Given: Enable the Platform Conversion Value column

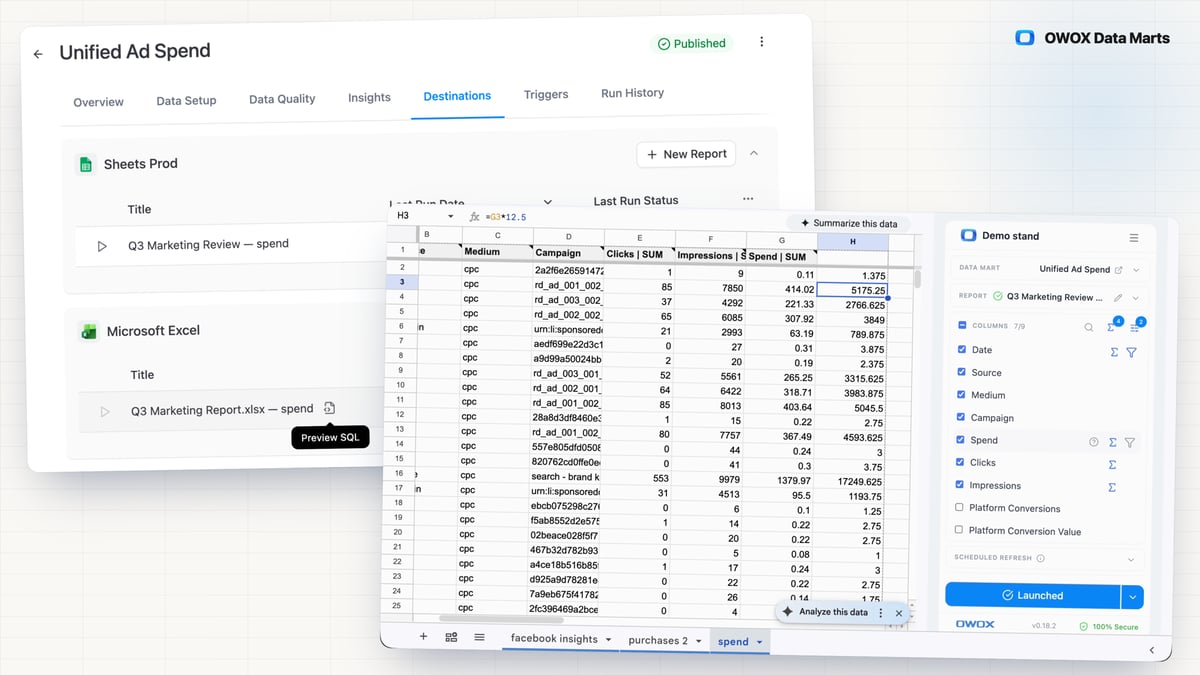Looking at the screenshot, I should click(x=960, y=531).
